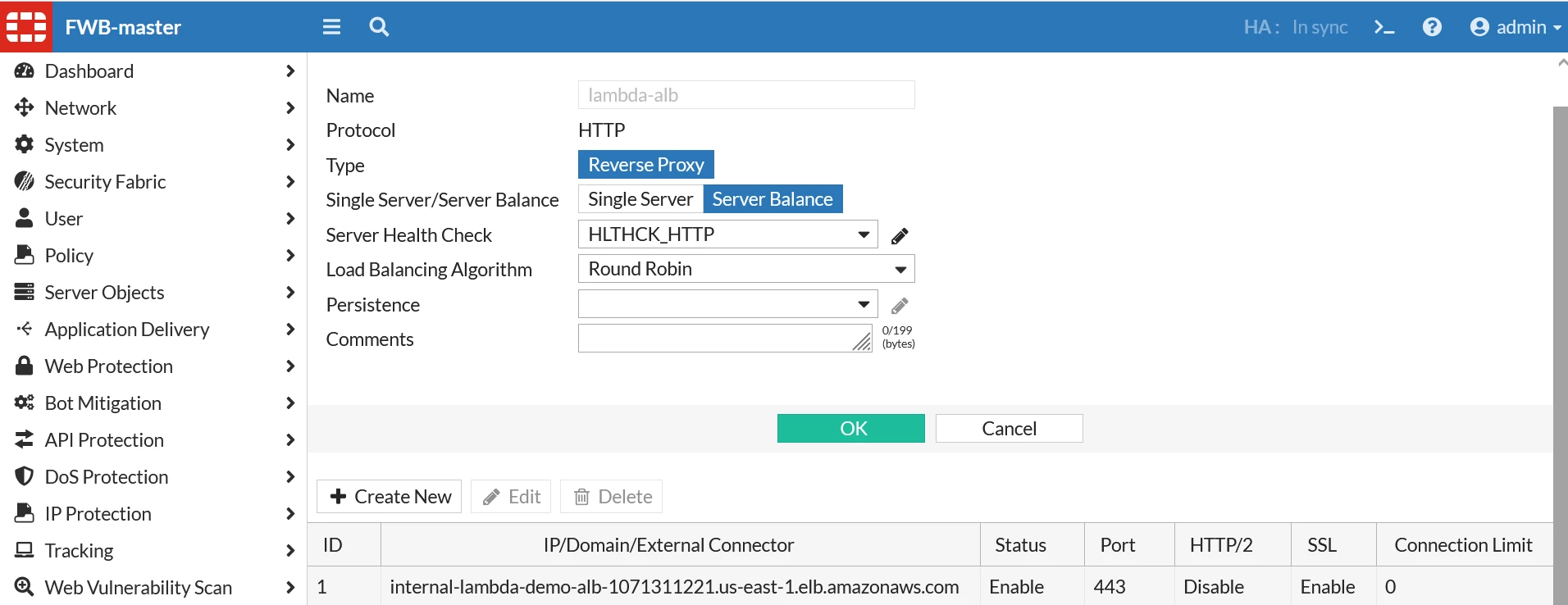Open the User menu
The width and height of the screenshot is (1568, 605).
click(x=153, y=218)
